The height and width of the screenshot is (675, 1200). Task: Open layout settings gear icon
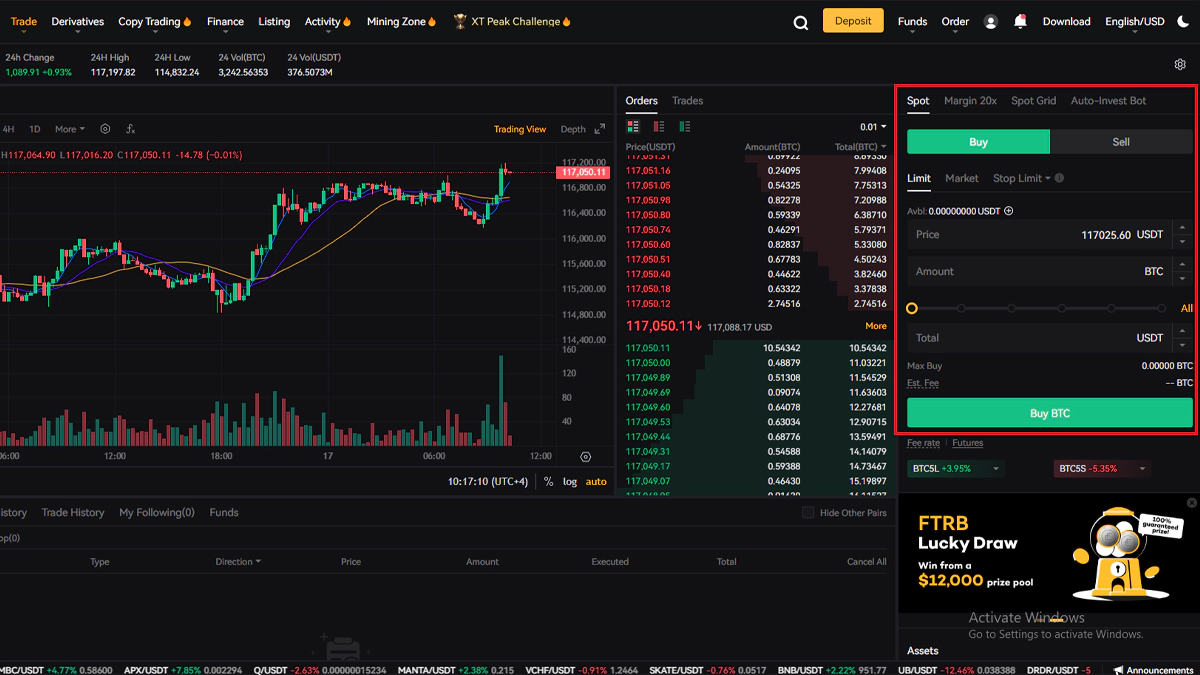[1180, 65]
